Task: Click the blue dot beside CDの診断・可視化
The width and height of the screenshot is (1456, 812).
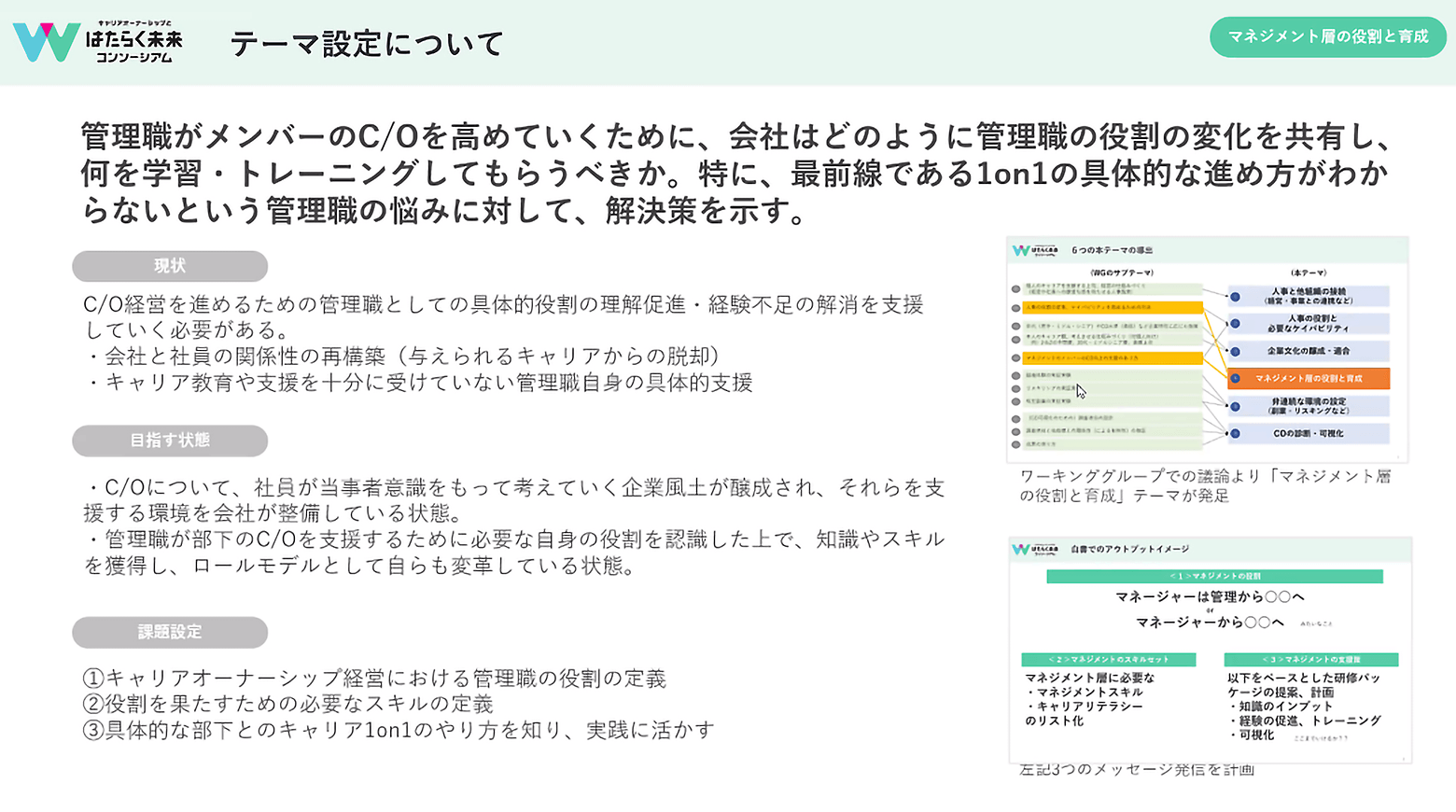Action: pos(1235,433)
